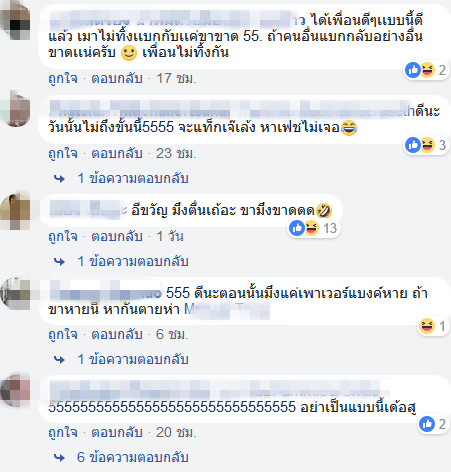
Task: Click reply arrow icon beside 6 ข้อความตอบกลับ
Action: tap(59, 458)
